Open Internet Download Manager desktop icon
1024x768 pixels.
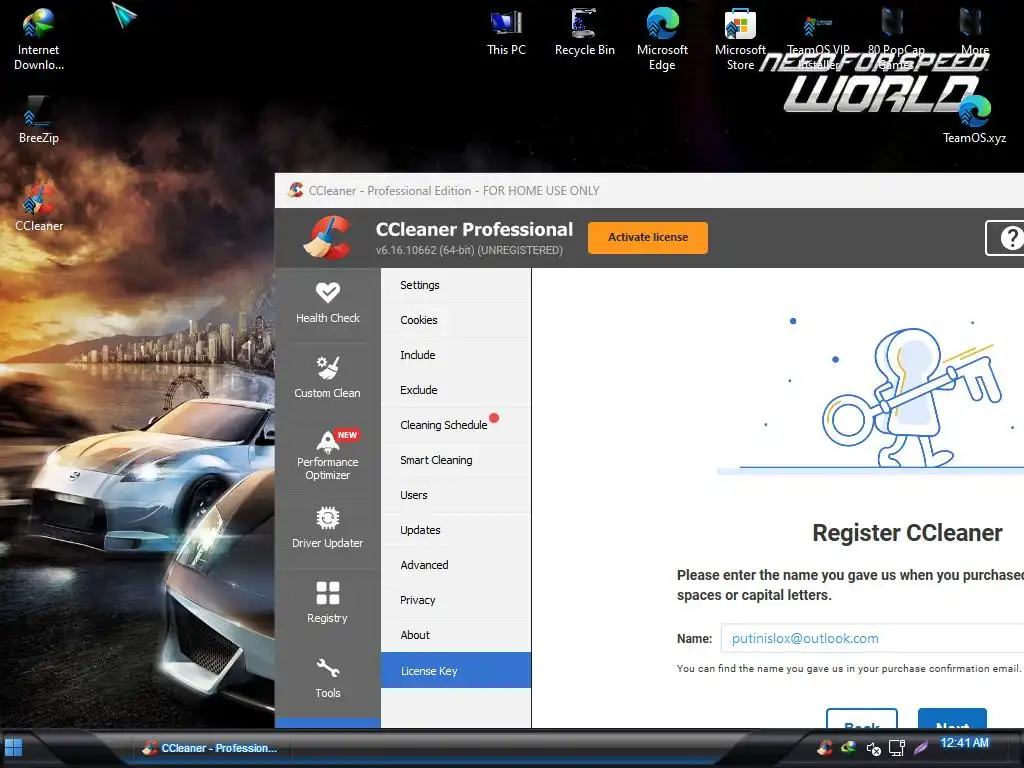tap(39, 39)
